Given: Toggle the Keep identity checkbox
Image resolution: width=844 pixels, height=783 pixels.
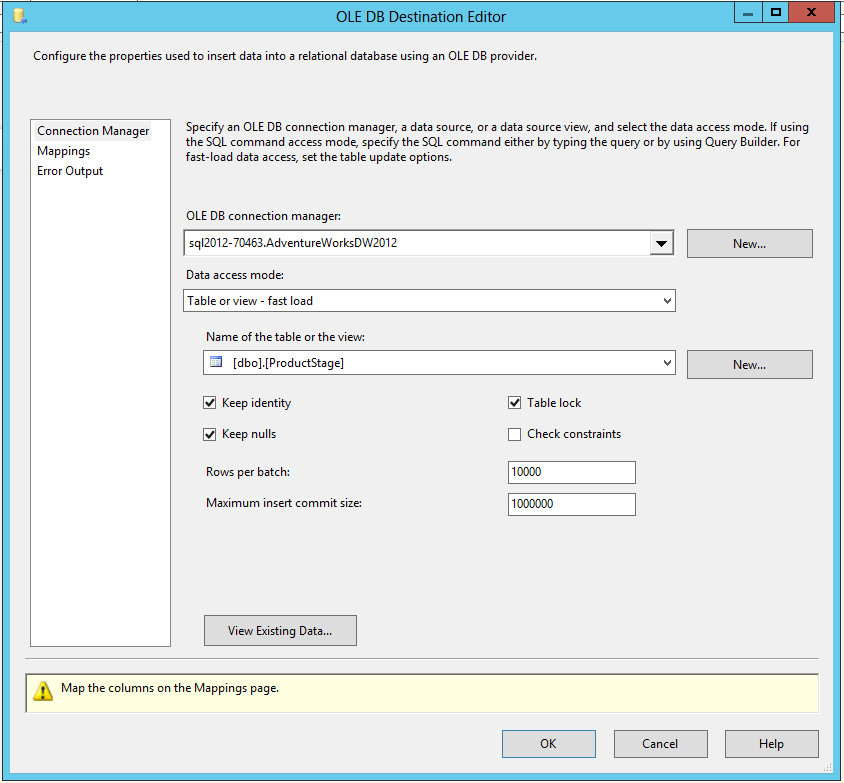Looking at the screenshot, I should pos(209,403).
